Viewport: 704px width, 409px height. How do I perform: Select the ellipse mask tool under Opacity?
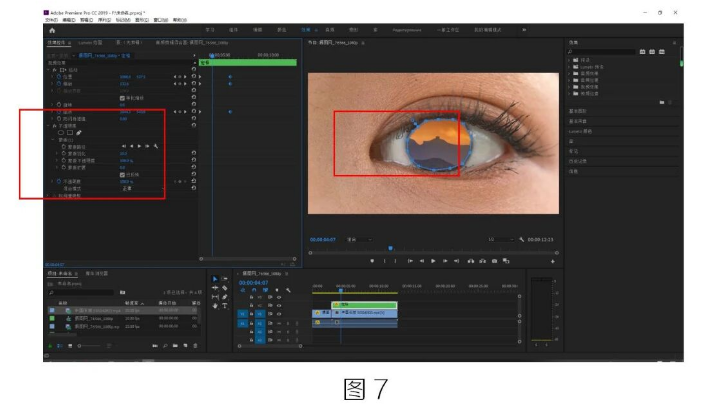point(60,132)
